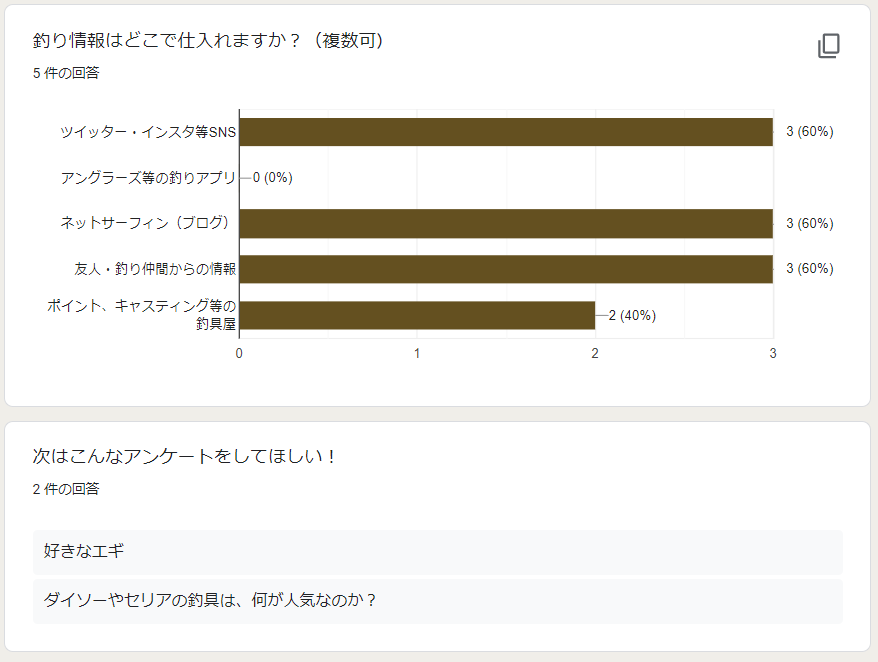Click the ポイント、キャスティング等の釣具屋 bar
Screen dimensions: 878x662
click(417, 315)
